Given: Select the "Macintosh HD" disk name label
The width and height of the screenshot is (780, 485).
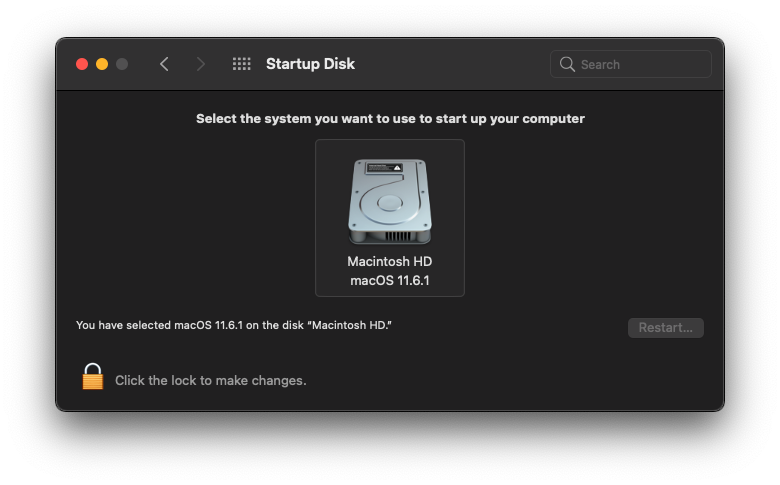Looking at the screenshot, I should tap(390, 261).
